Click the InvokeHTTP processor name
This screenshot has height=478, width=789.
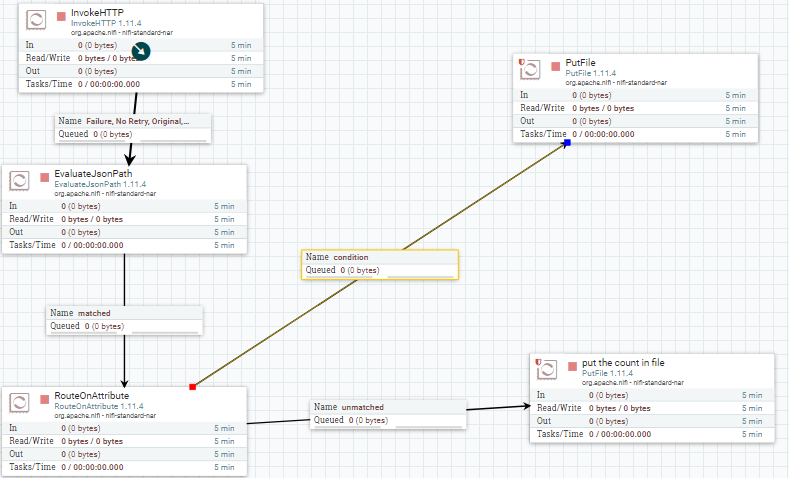(97, 13)
